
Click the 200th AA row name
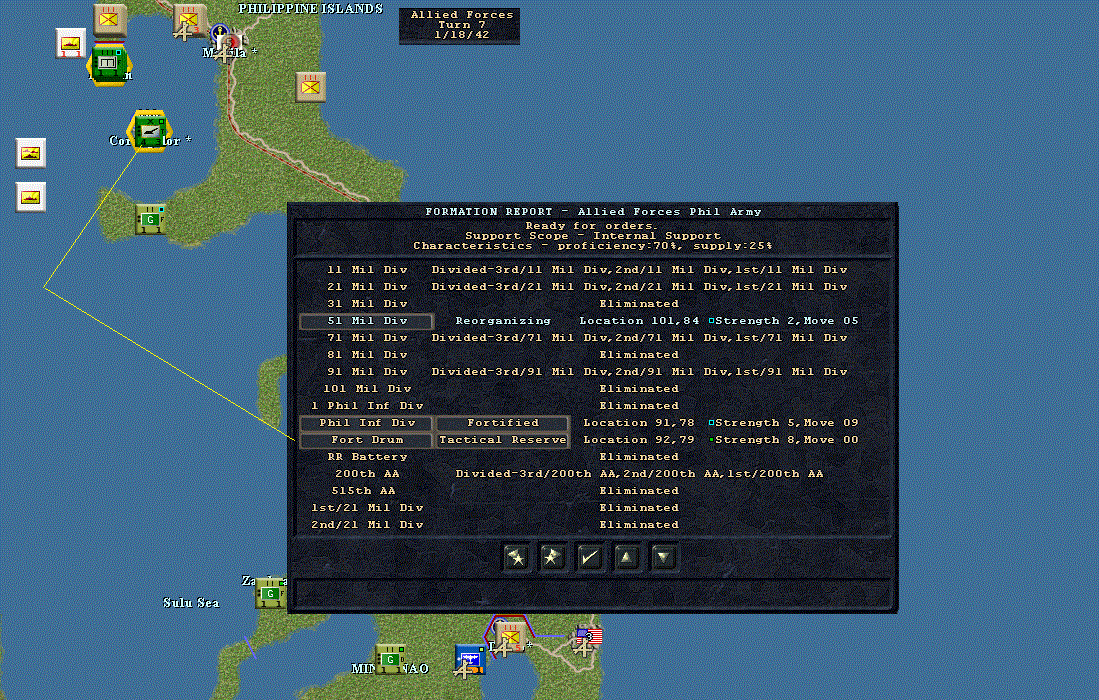(x=367, y=474)
